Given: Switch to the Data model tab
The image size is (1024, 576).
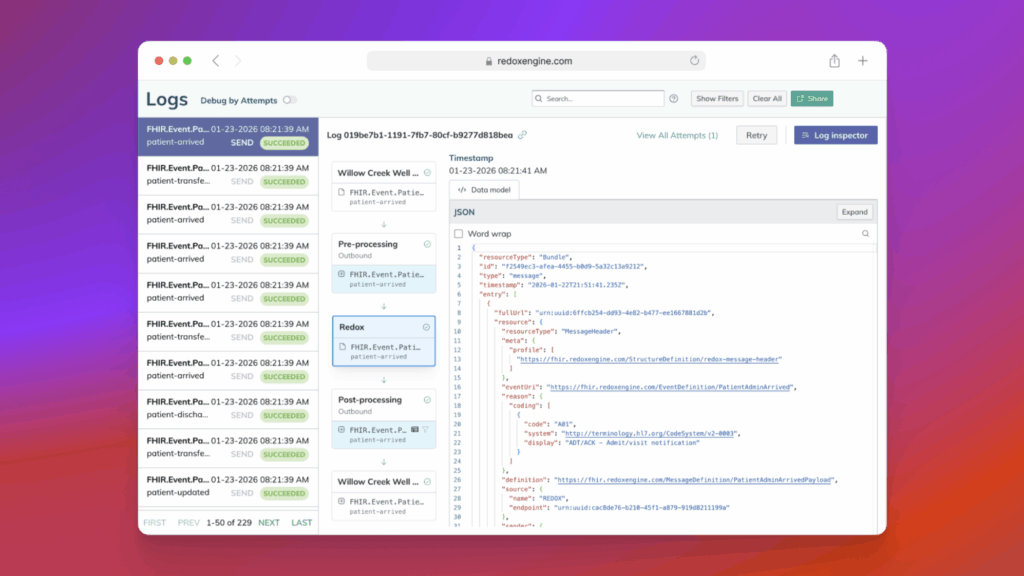Looking at the screenshot, I should click(x=484, y=189).
